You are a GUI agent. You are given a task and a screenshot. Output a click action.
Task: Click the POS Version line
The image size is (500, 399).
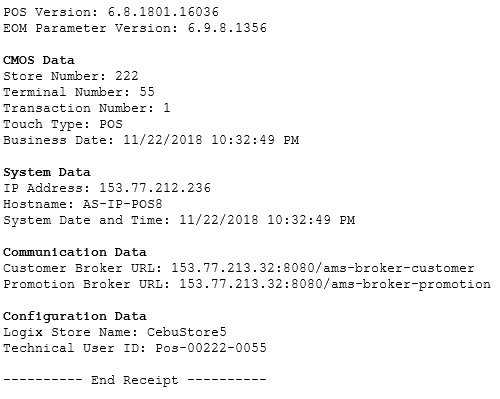coord(111,12)
